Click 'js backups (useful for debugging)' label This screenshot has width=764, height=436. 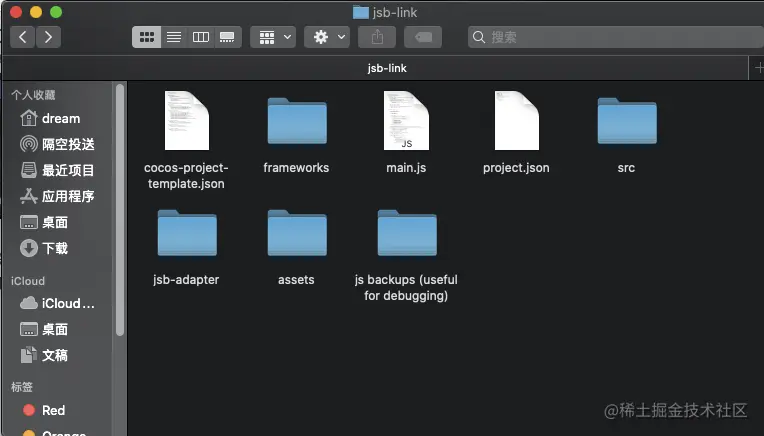click(406, 287)
